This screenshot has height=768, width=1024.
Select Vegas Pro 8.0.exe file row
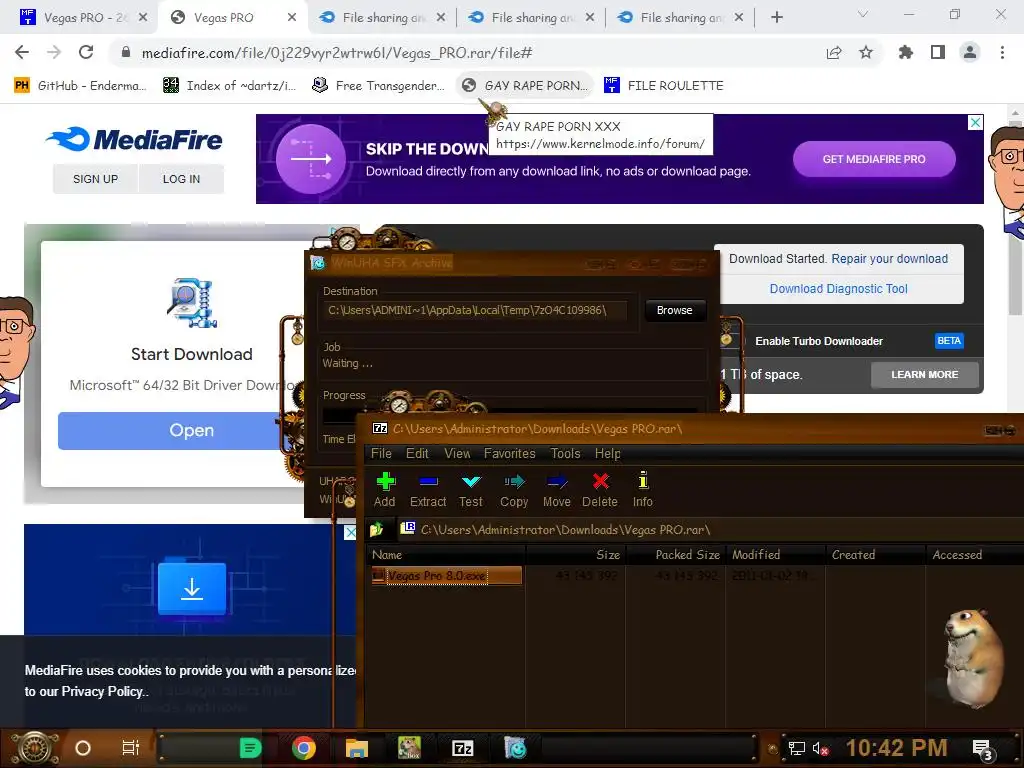(x=447, y=575)
